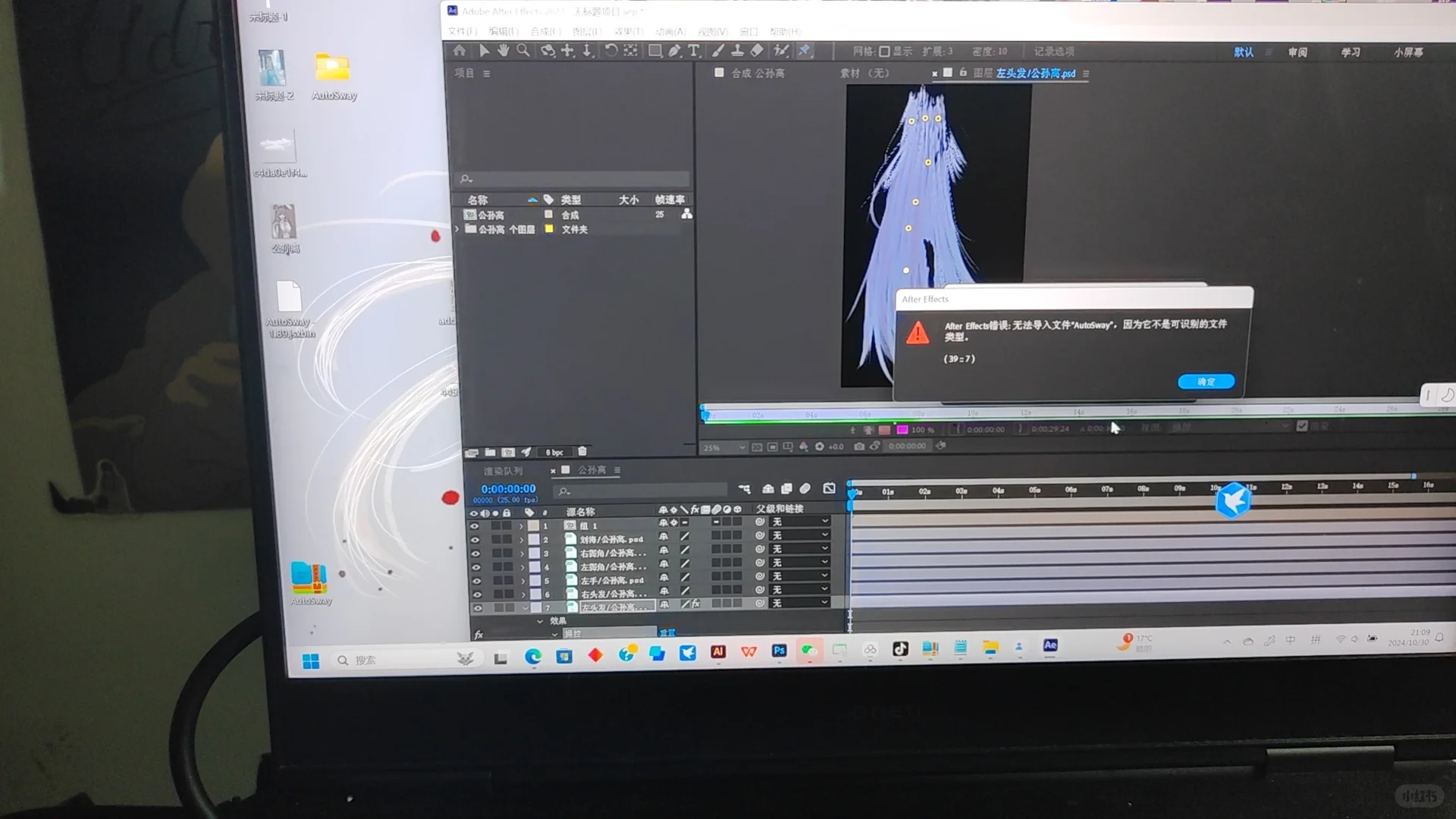Select the Puppet Pin tool
Image resolution: width=1456 pixels, height=819 pixels.
(804, 51)
